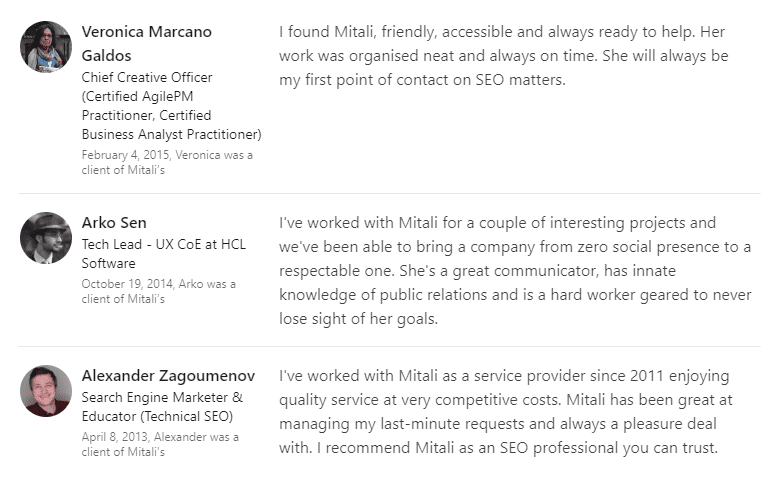Select Arko's Tech Lead UX CoE headline

[x=164, y=254]
